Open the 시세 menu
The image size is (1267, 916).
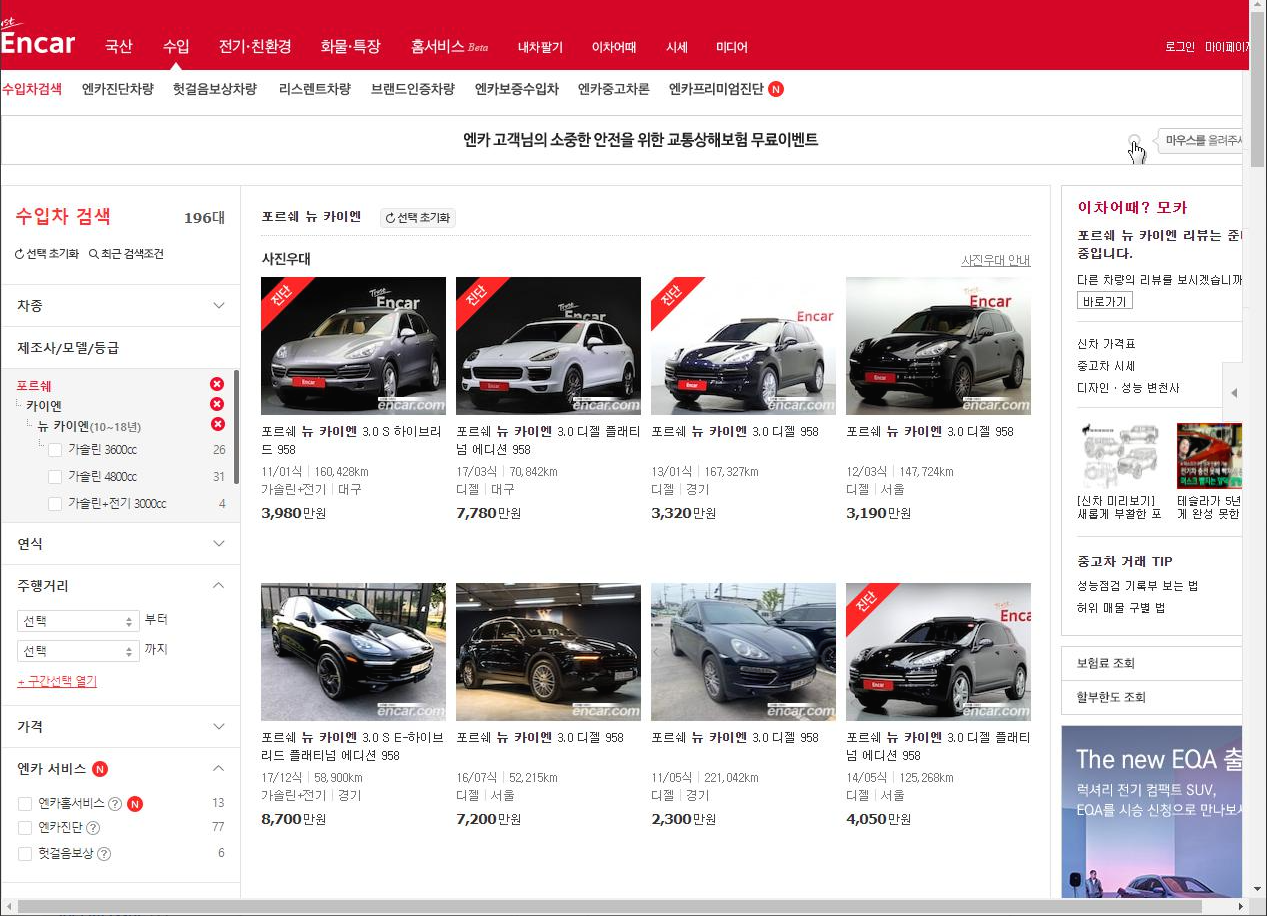pyautogui.click(x=677, y=47)
